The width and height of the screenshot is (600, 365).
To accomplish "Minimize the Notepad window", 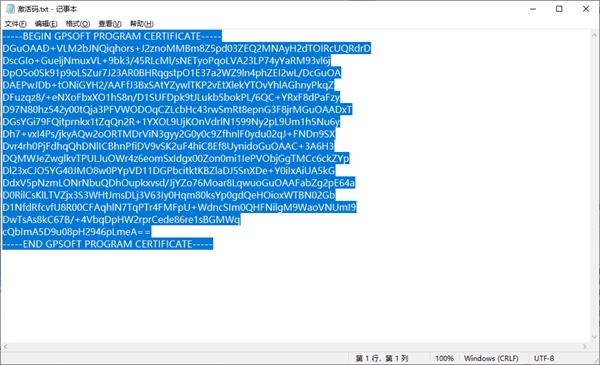I will tap(533, 9).
